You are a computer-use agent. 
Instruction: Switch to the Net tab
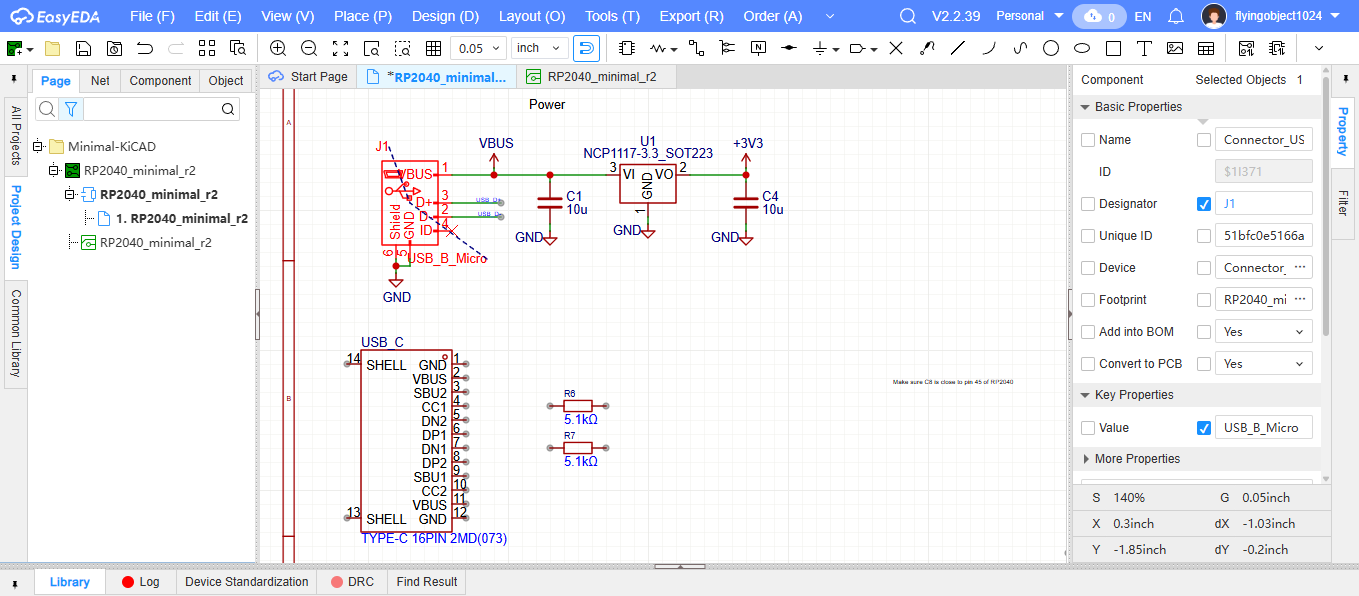100,81
